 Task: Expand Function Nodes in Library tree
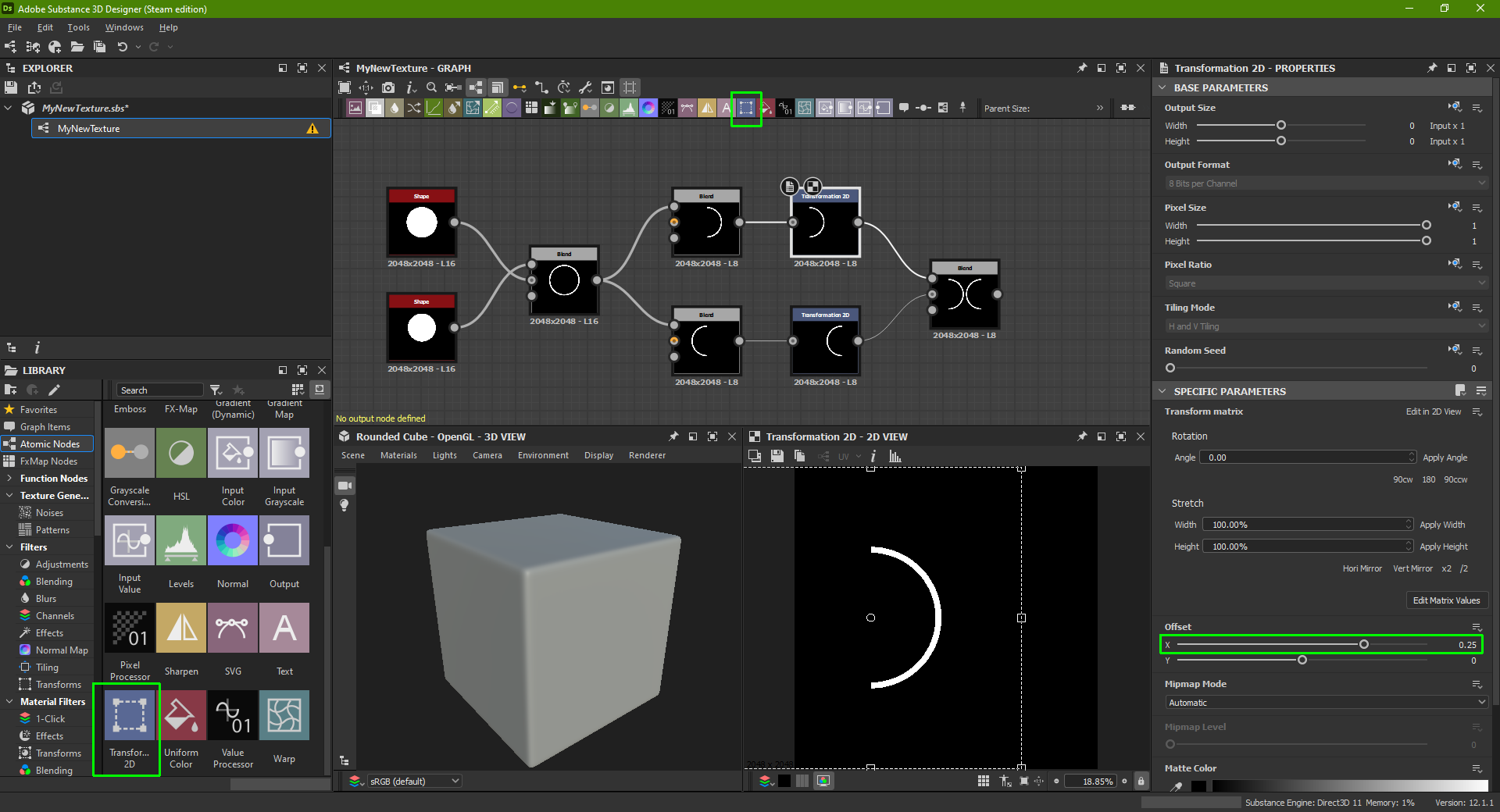pyautogui.click(x=9, y=479)
